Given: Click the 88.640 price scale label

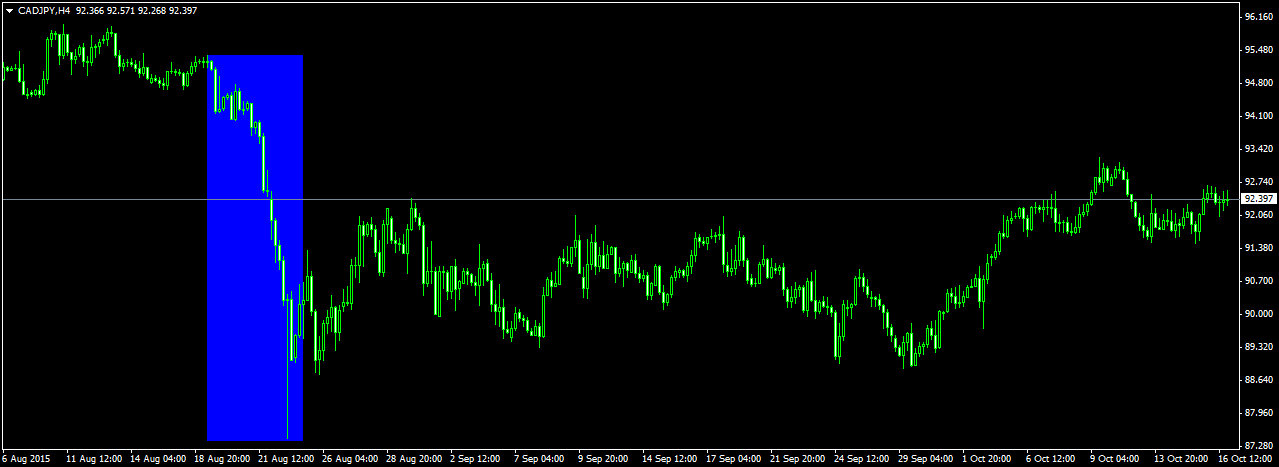Looking at the screenshot, I should tap(1257, 380).
